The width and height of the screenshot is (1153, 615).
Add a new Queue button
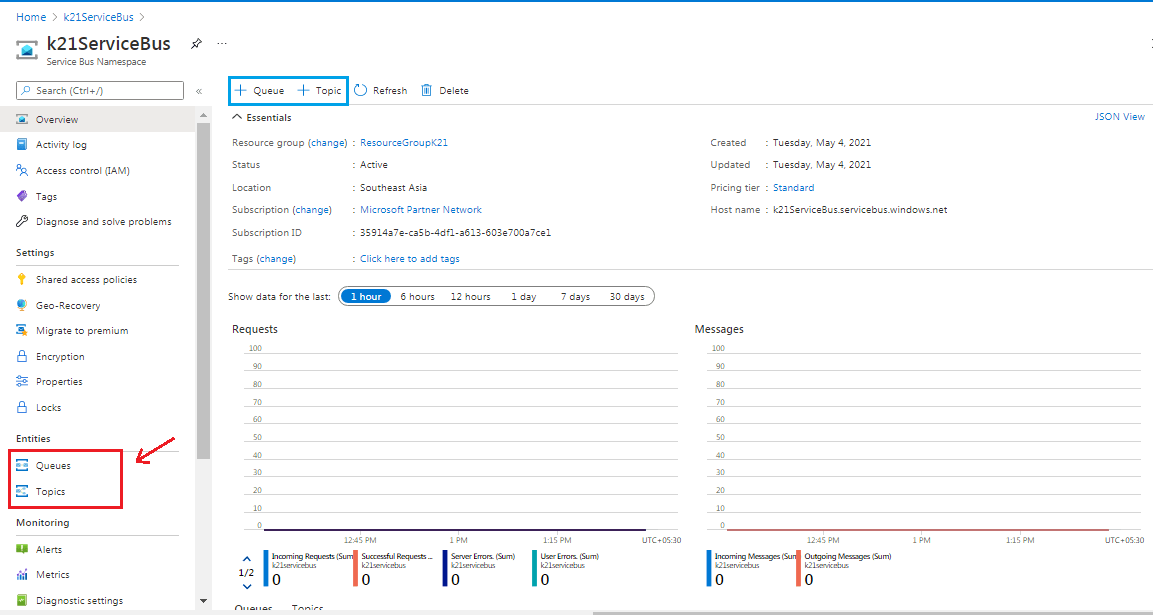point(259,90)
